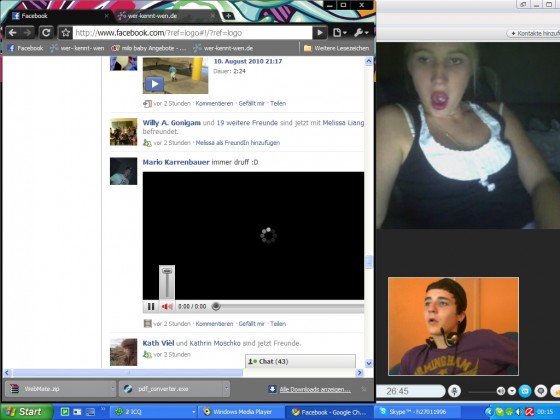This screenshot has width=560, height=420.
Task: Click Gefällt mir under Mario's video
Action: coord(251,324)
